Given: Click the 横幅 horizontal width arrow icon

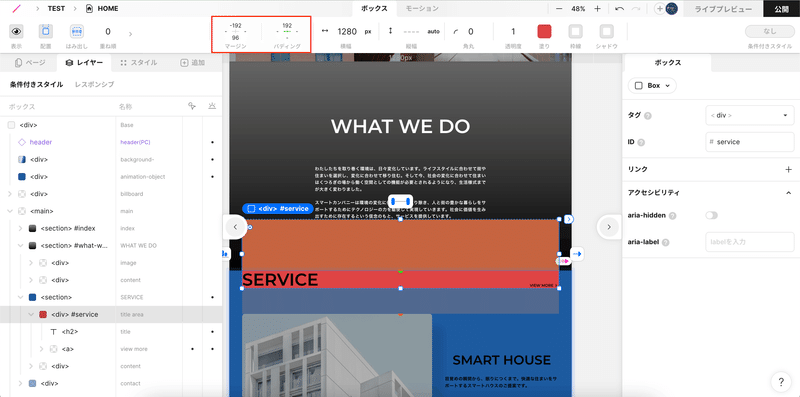Looking at the screenshot, I should point(325,31).
